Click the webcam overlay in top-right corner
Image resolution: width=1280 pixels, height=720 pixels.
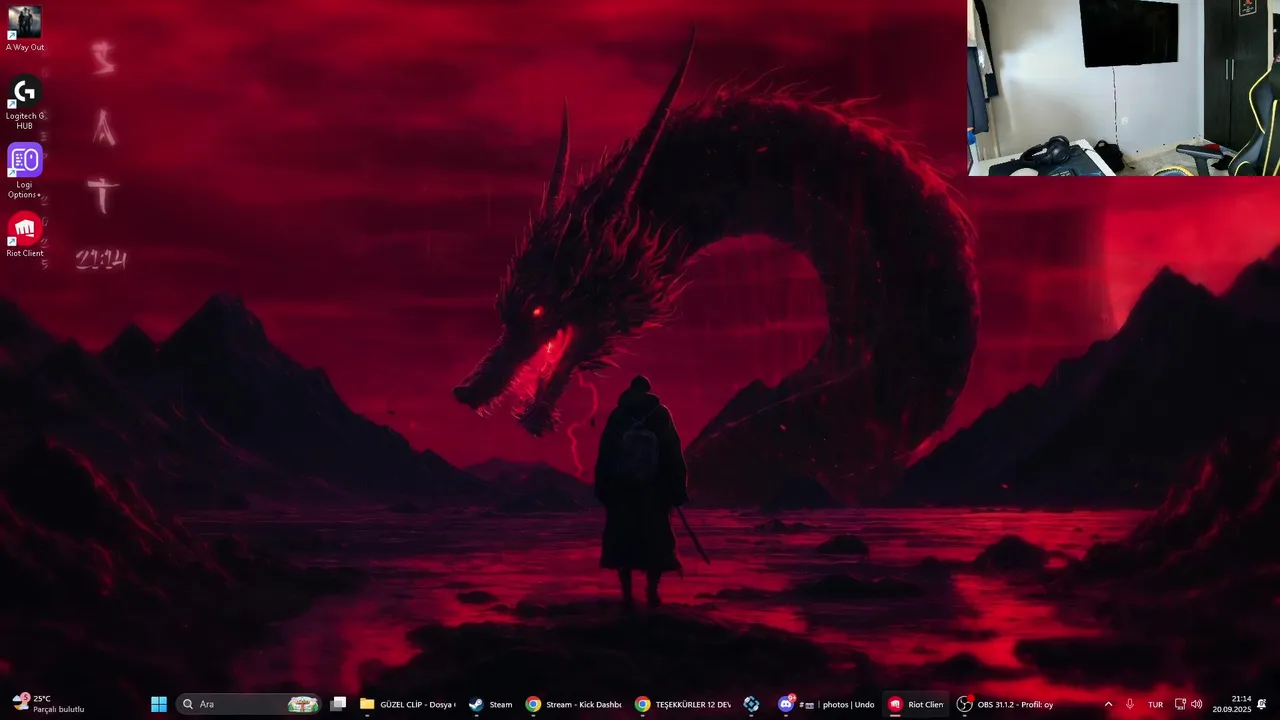pyautogui.click(x=1124, y=88)
